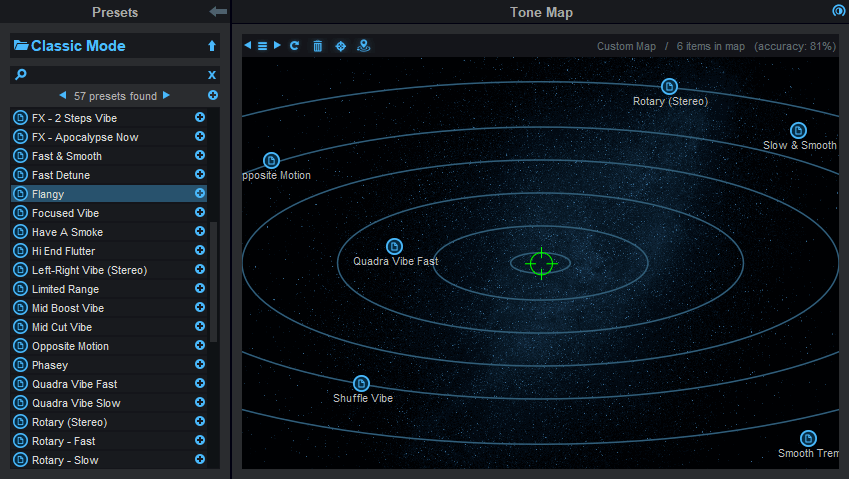Image resolution: width=849 pixels, height=479 pixels.
Task: Select Quadra Vibe Slow preset
Action: tap(109, 402)
